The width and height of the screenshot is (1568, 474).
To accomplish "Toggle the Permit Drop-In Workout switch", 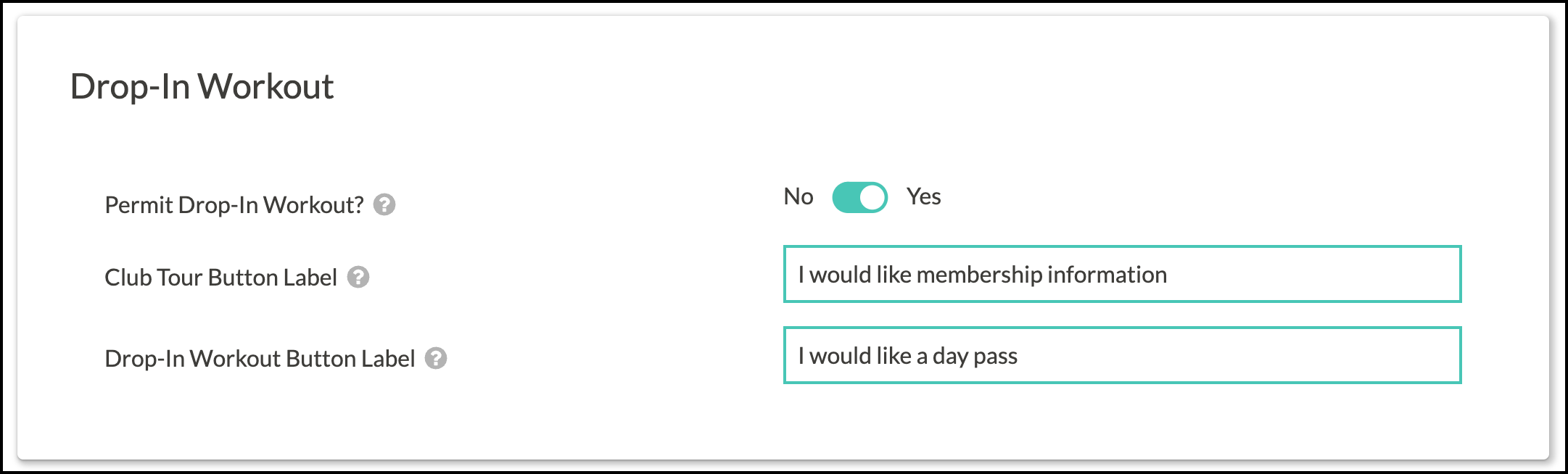I will point(859,197).
